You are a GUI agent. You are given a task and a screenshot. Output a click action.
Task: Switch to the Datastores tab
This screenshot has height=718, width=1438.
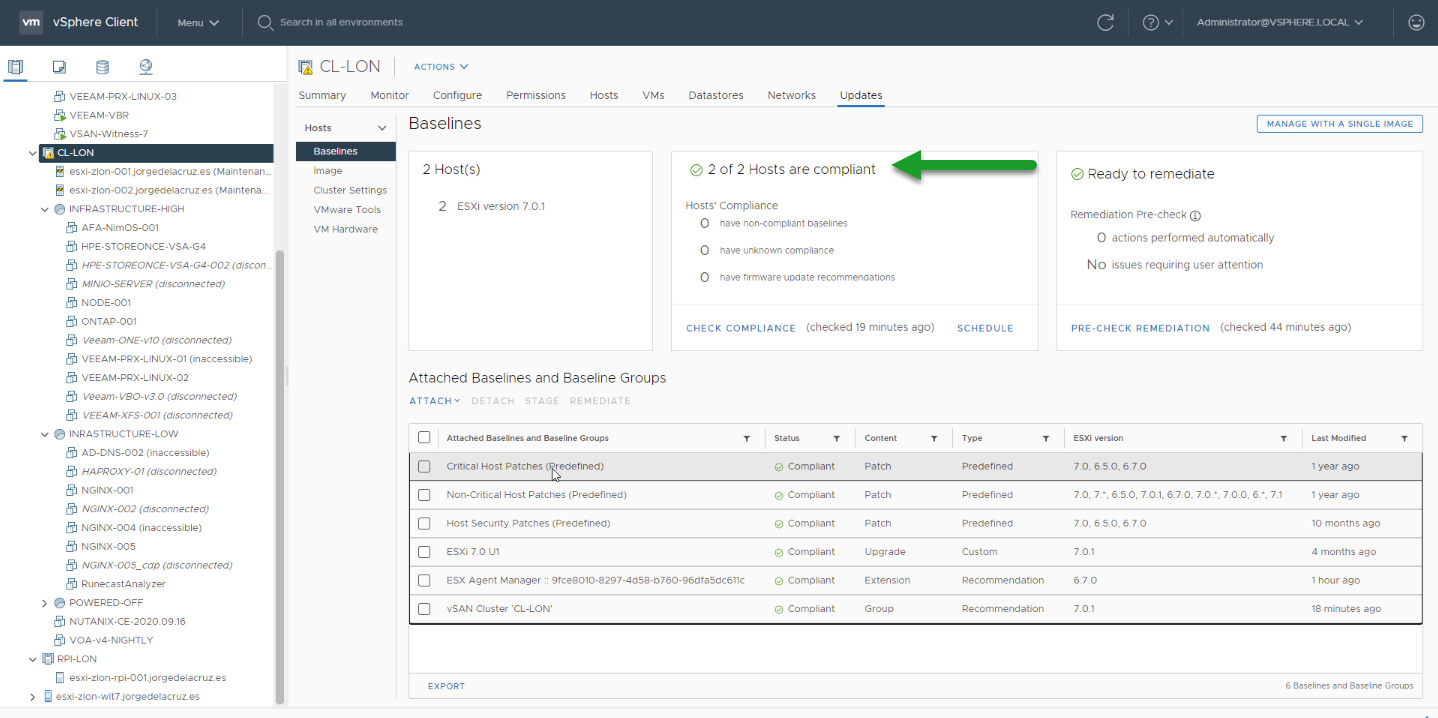tap(716, 95)
